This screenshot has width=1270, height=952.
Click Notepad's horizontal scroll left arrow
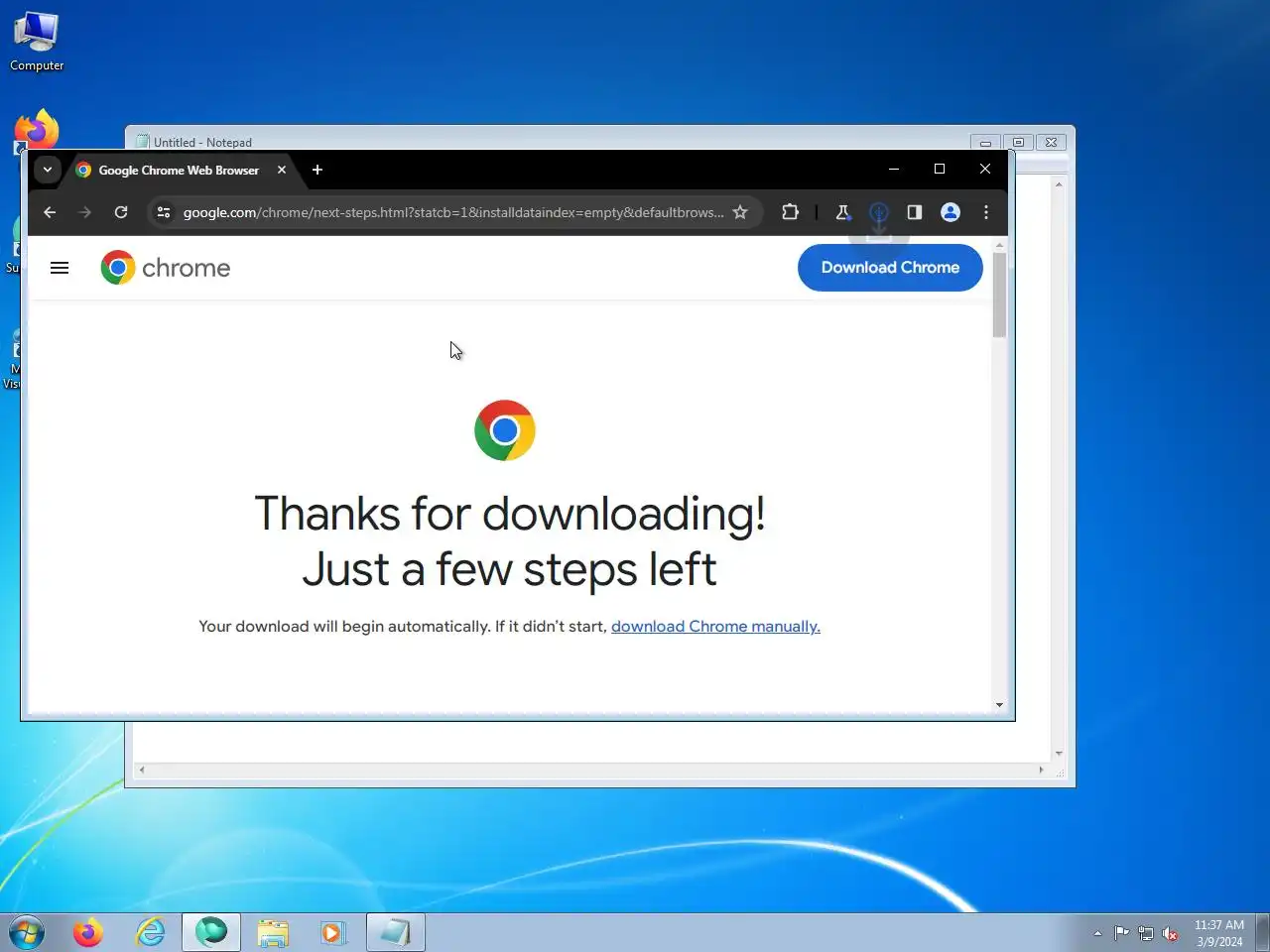pos(142,770)
